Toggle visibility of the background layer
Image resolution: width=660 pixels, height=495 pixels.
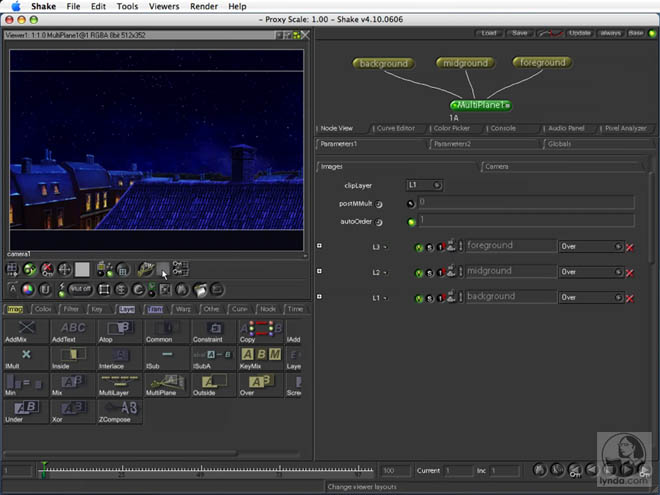(419, 298)
